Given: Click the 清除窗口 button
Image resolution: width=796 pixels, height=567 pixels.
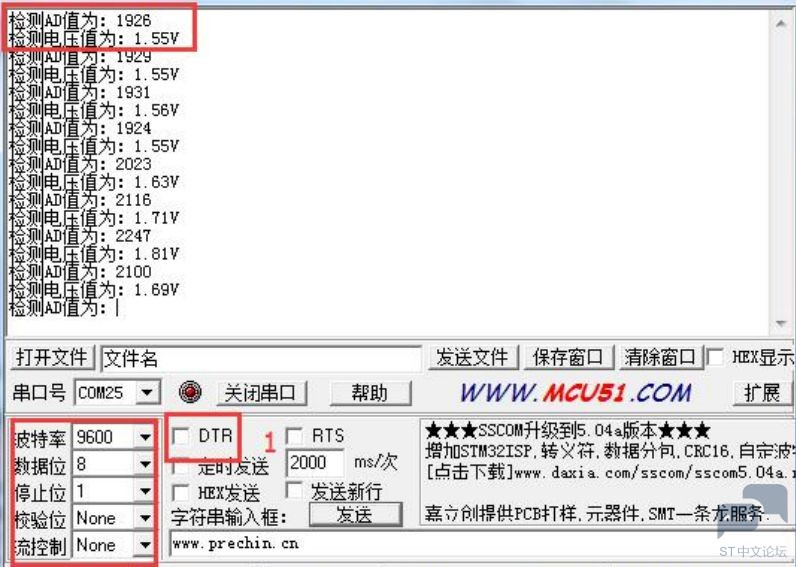Looking at the screenshot, I should coord(659,357).
